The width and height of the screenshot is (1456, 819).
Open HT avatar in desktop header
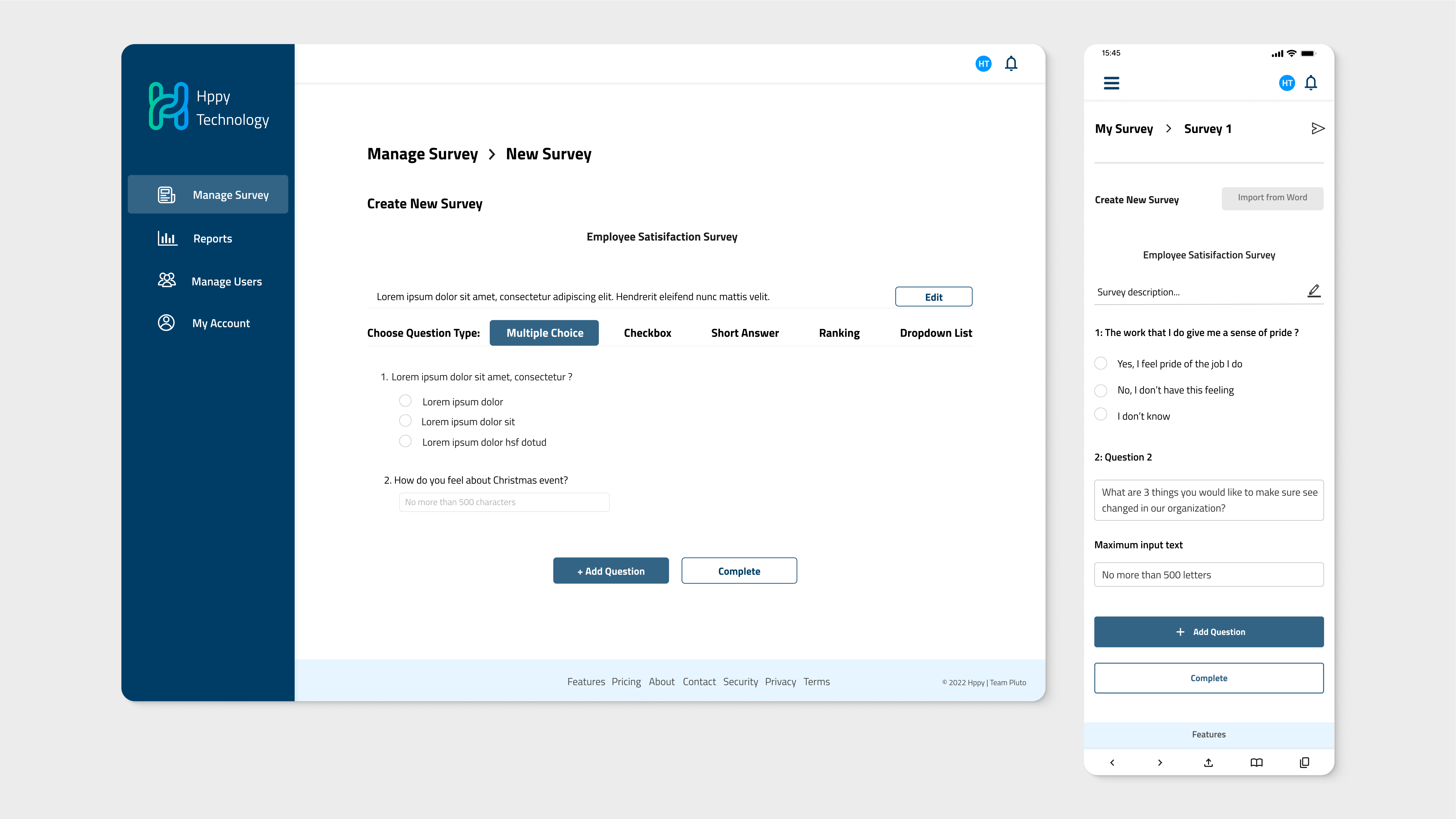point(983,64)
